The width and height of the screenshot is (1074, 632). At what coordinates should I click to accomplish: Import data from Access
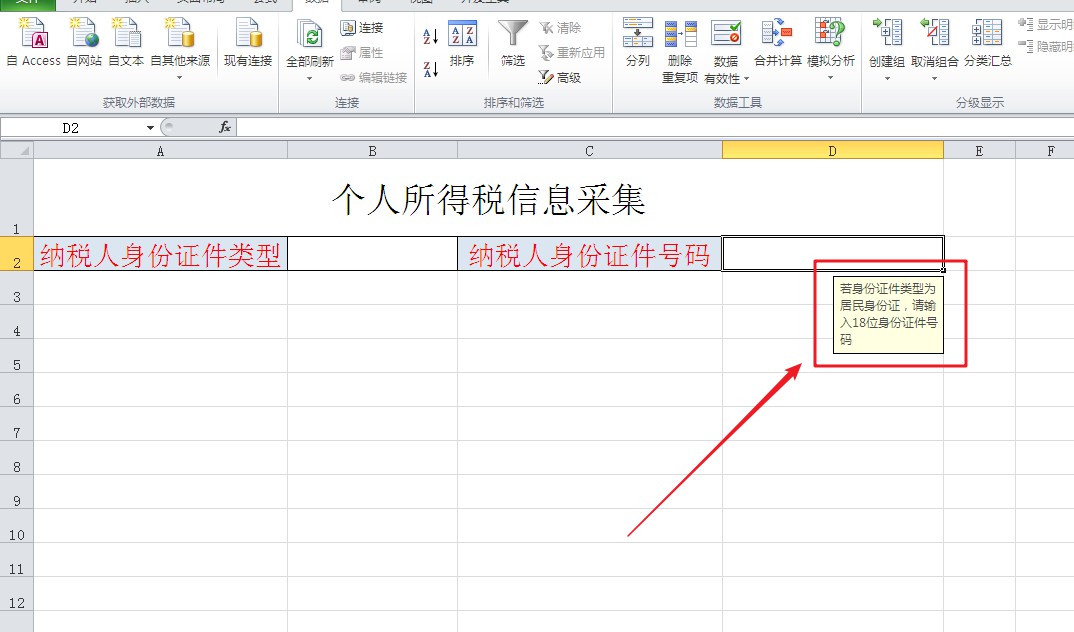(x=34, y=42)
